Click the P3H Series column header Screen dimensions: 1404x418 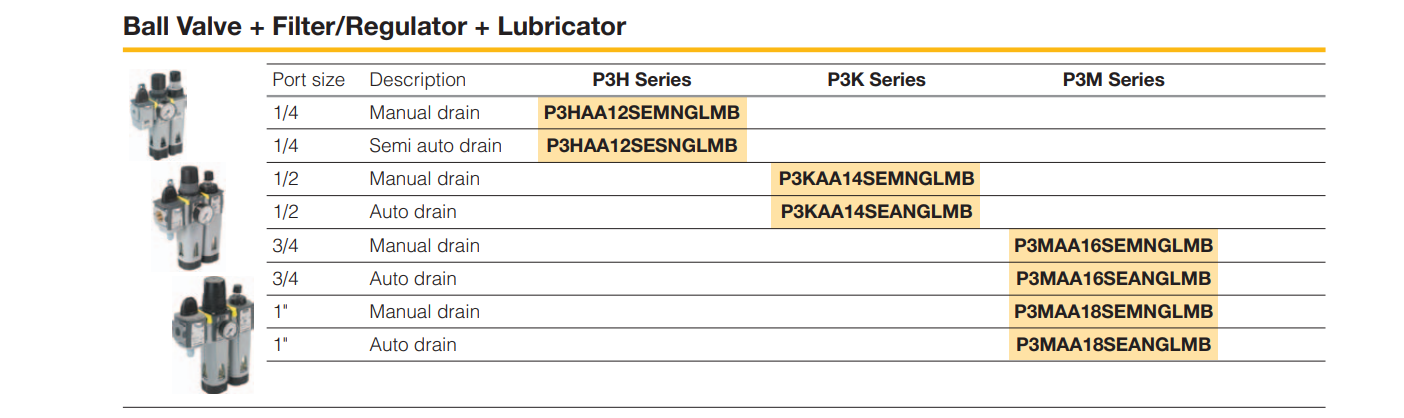point(642,80)
